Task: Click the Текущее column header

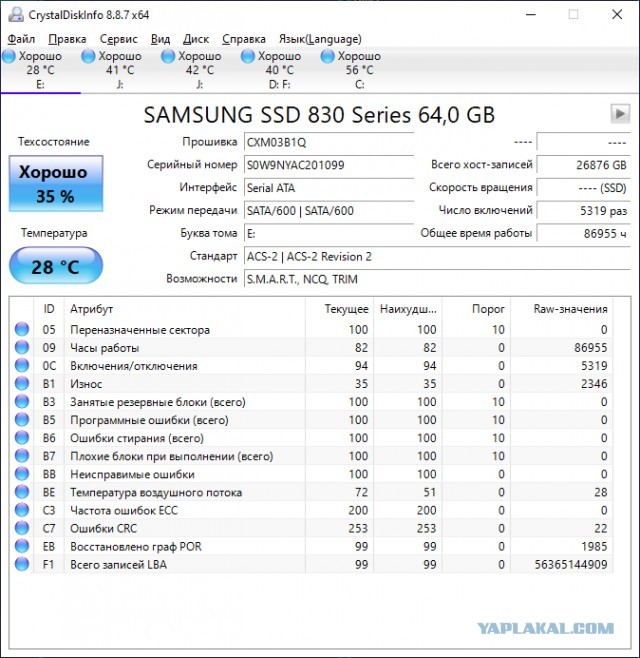Action: click(x=340, y=309)
